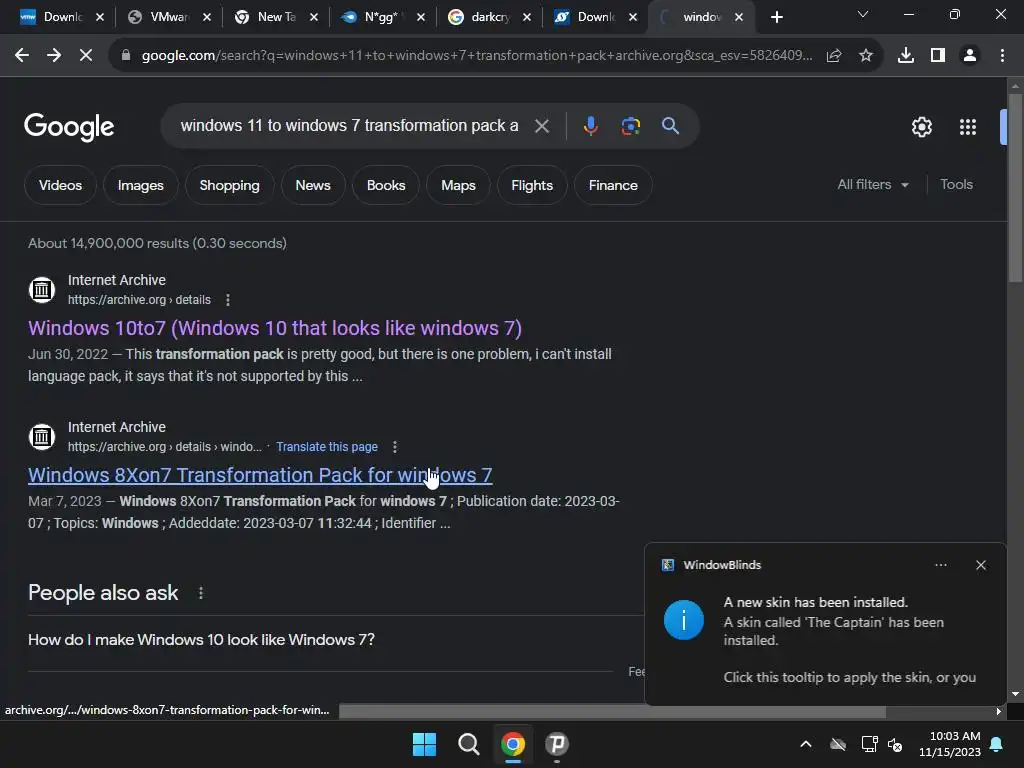Click first Internet Archive site icon

pos(42,289)
